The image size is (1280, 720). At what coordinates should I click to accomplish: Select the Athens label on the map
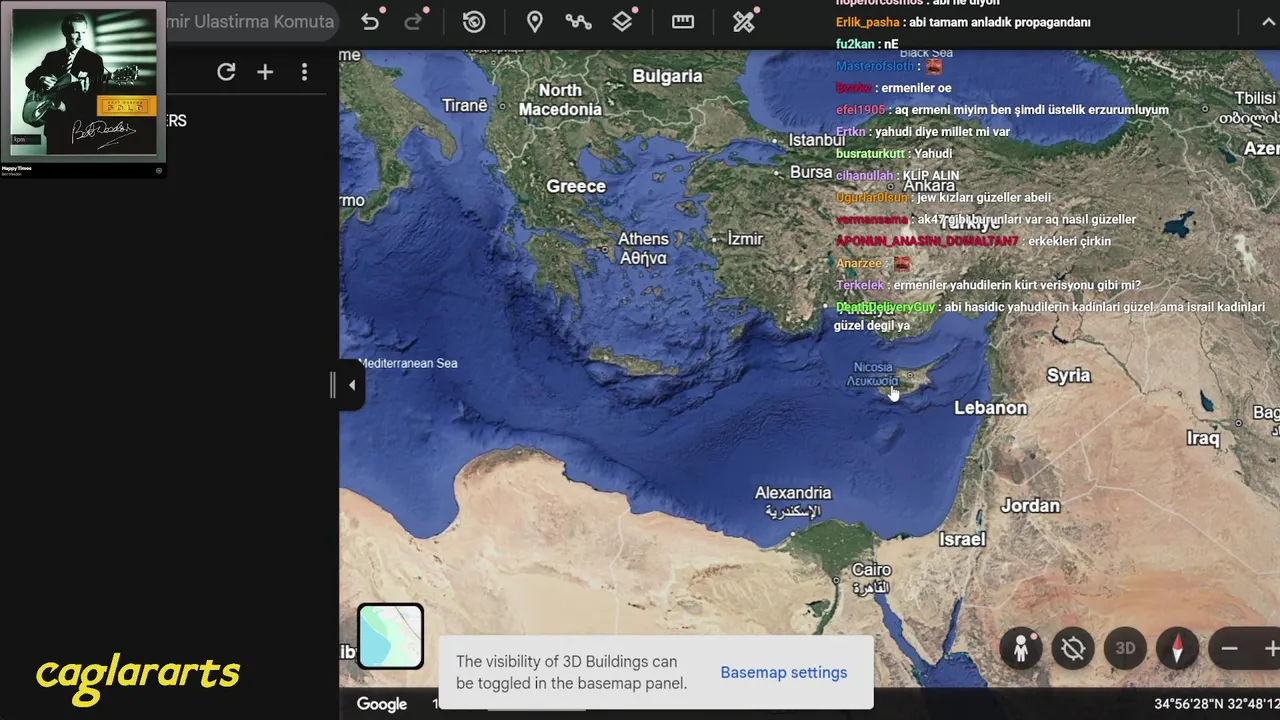(643, 248)
